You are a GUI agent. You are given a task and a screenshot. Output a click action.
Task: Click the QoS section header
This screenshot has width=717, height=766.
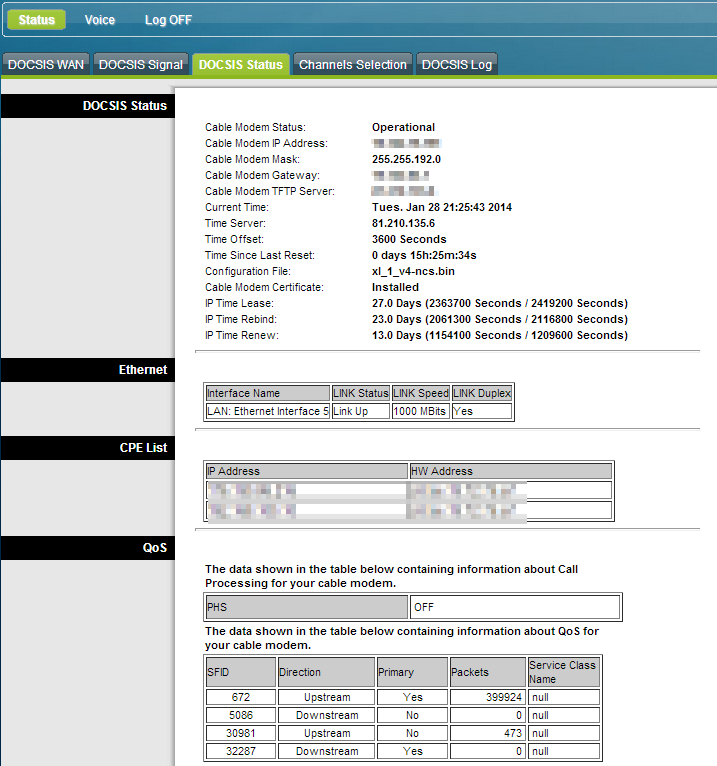coord(154,548)
